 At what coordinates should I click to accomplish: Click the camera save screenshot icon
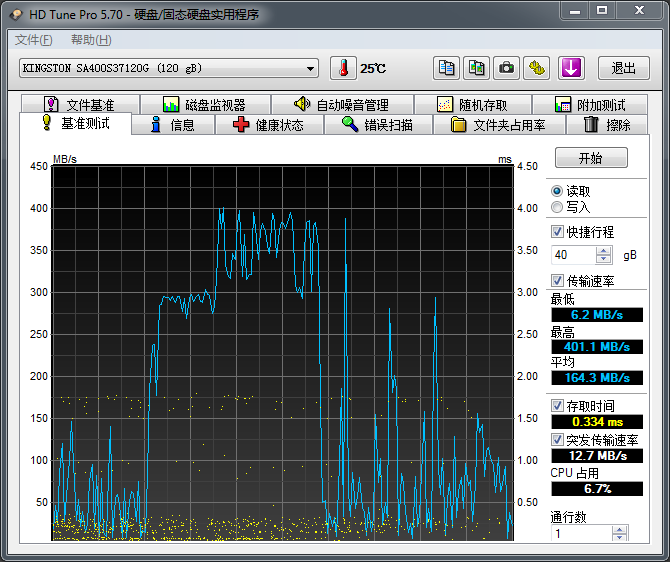[507, 68]
